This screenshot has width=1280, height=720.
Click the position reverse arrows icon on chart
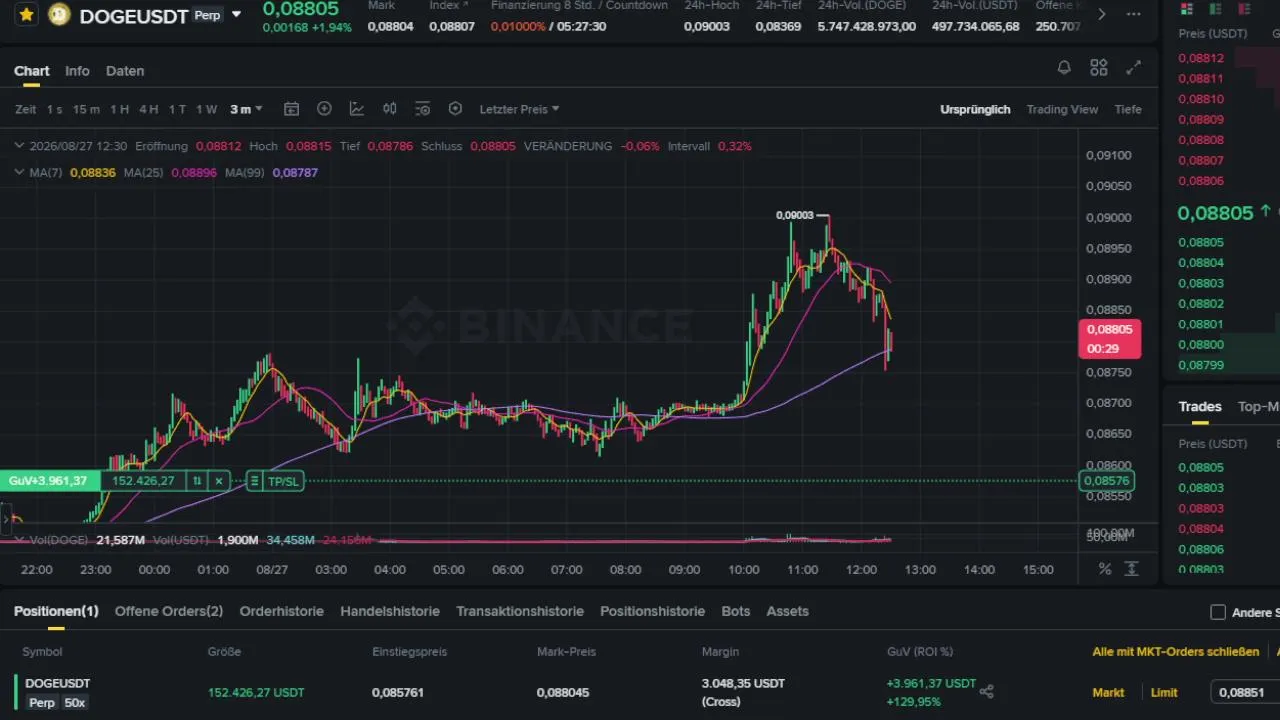197,481
